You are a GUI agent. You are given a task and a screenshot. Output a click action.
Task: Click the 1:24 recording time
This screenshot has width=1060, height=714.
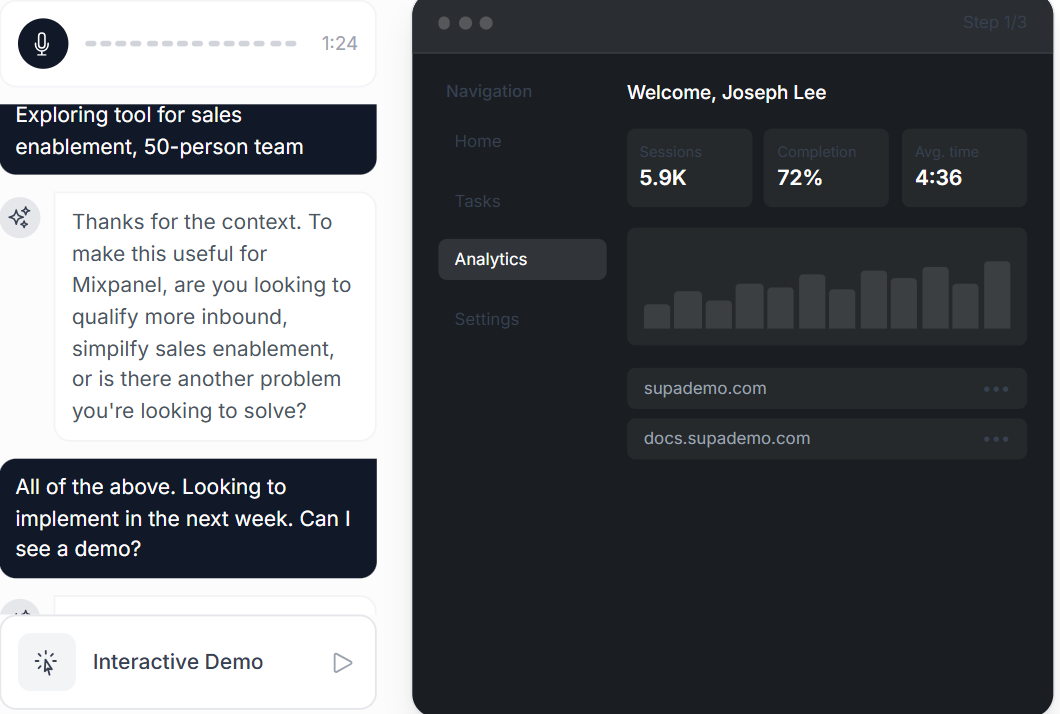click(339, 43)
